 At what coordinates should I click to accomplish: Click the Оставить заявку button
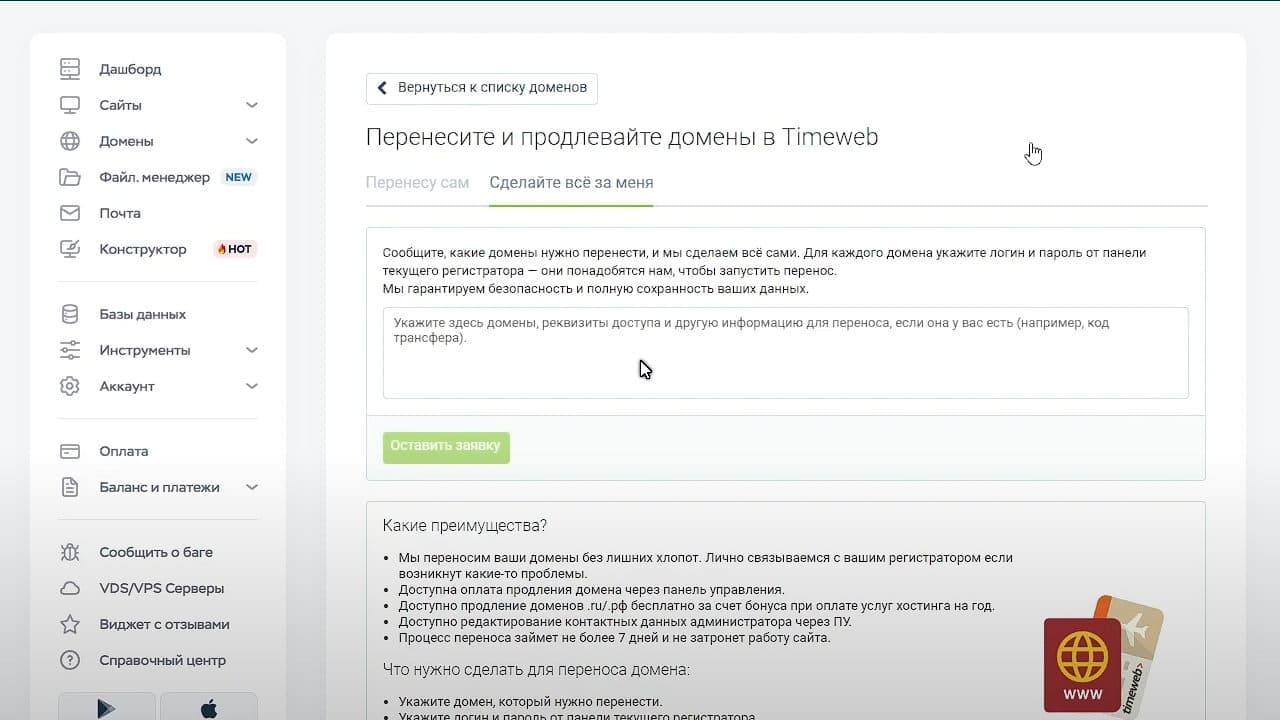tap(446, 447)
